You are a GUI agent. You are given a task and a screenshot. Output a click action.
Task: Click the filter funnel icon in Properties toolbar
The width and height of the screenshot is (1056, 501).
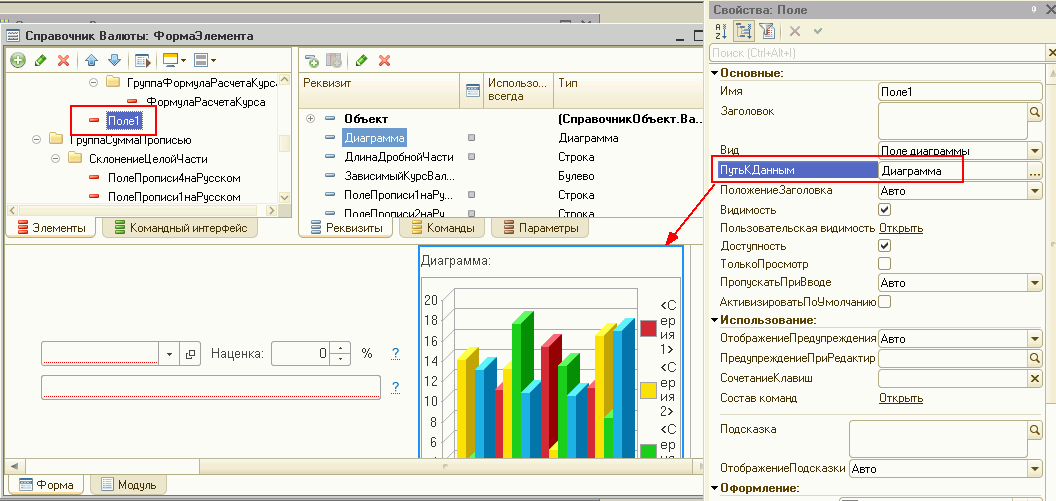tap(767, 30)
